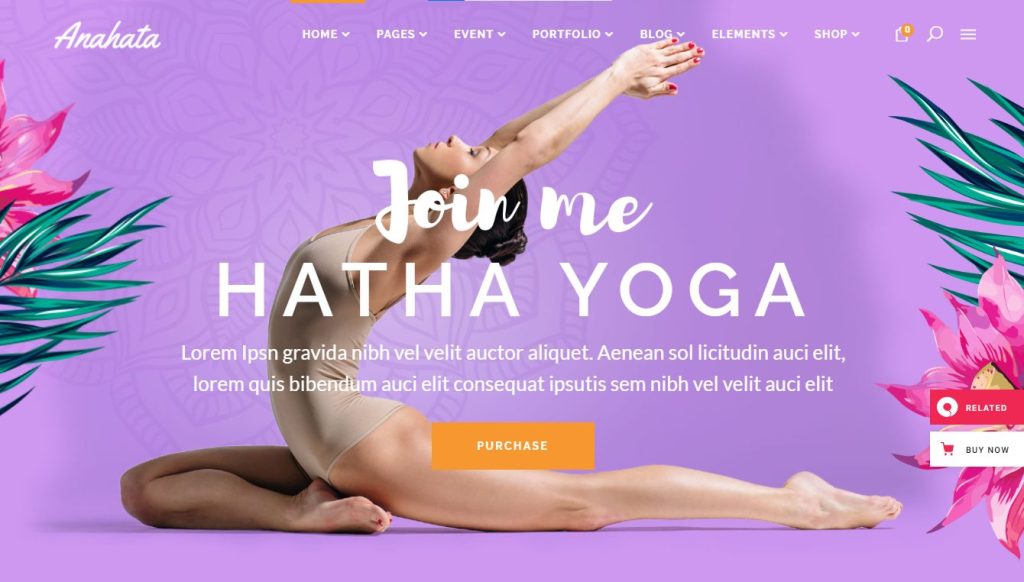Click the orange cart count badge

point(907,29)
